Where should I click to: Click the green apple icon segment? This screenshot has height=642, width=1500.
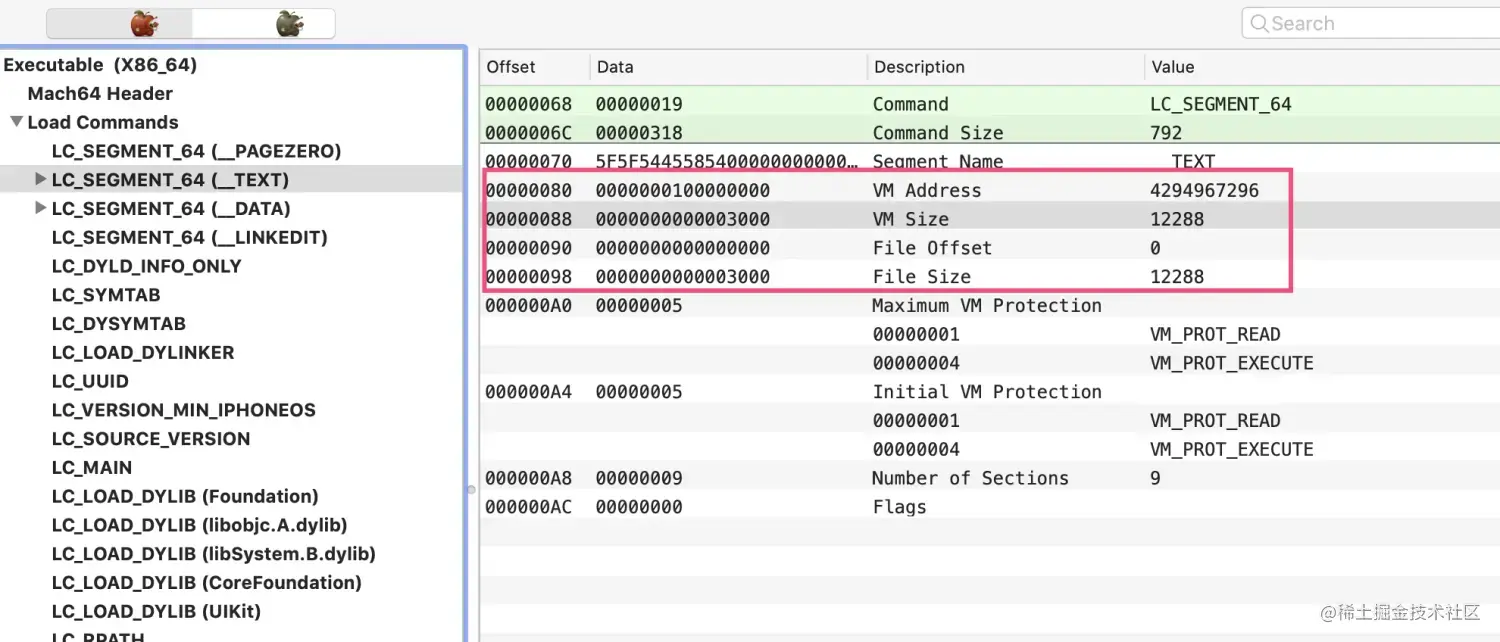pos(263,24)
